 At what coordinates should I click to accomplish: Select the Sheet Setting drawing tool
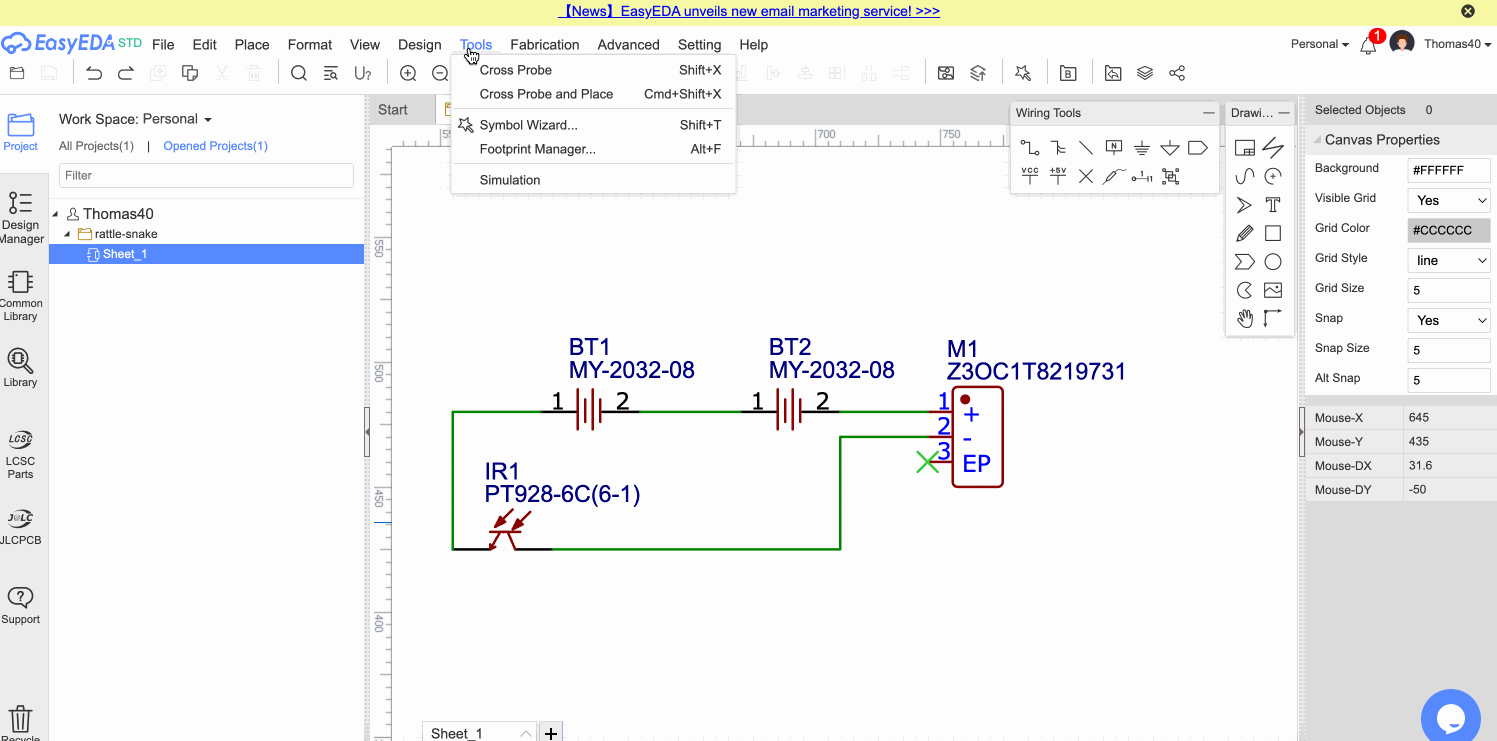click(1245, 148)
